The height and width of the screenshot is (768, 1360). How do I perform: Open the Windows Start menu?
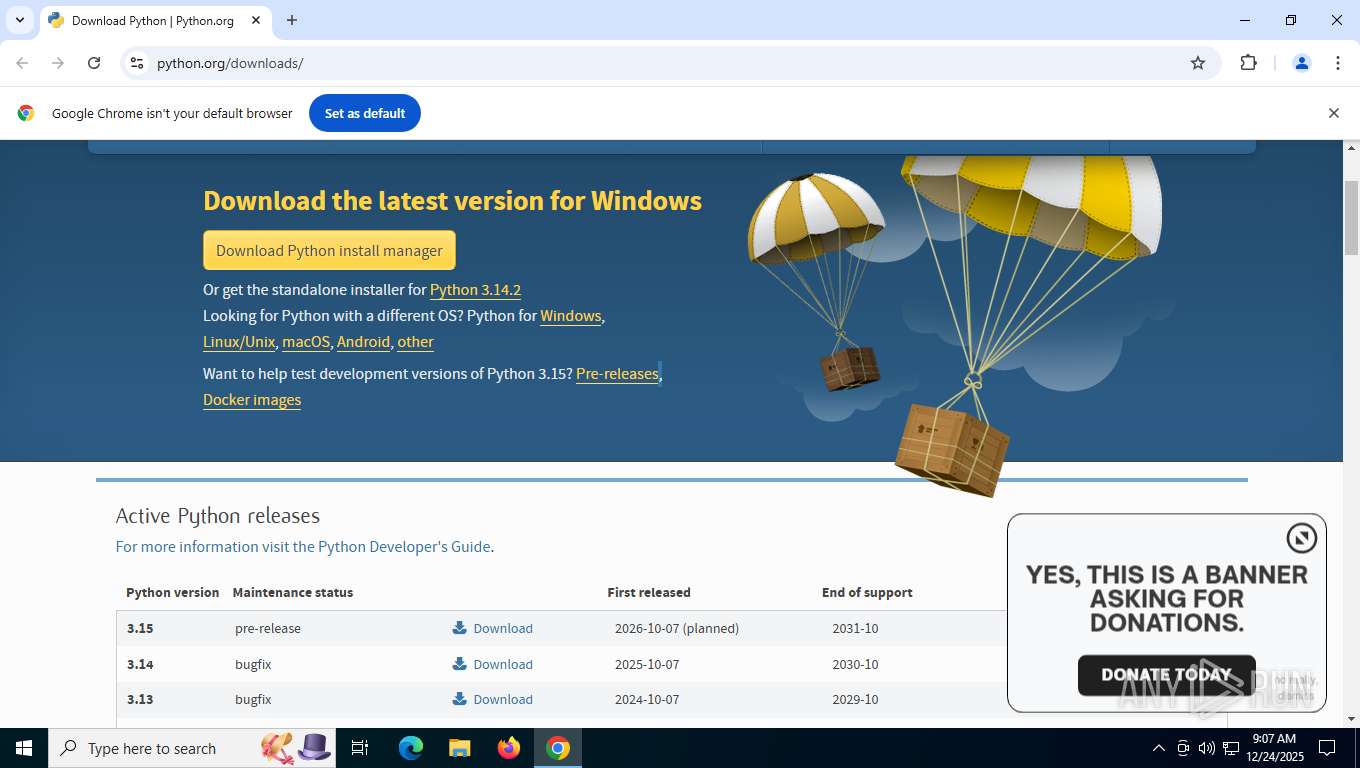click(x=24, y=748)
